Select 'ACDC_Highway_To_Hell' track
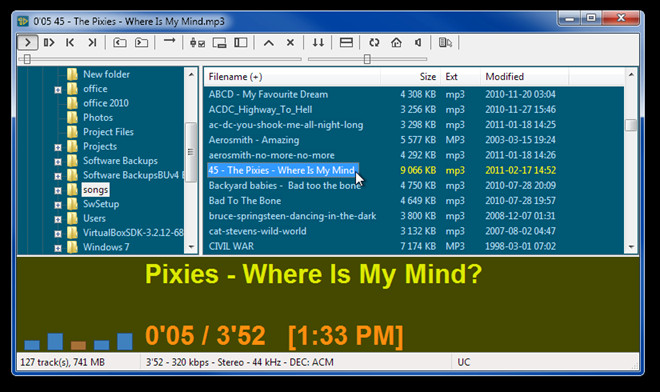 pos(260,109)
